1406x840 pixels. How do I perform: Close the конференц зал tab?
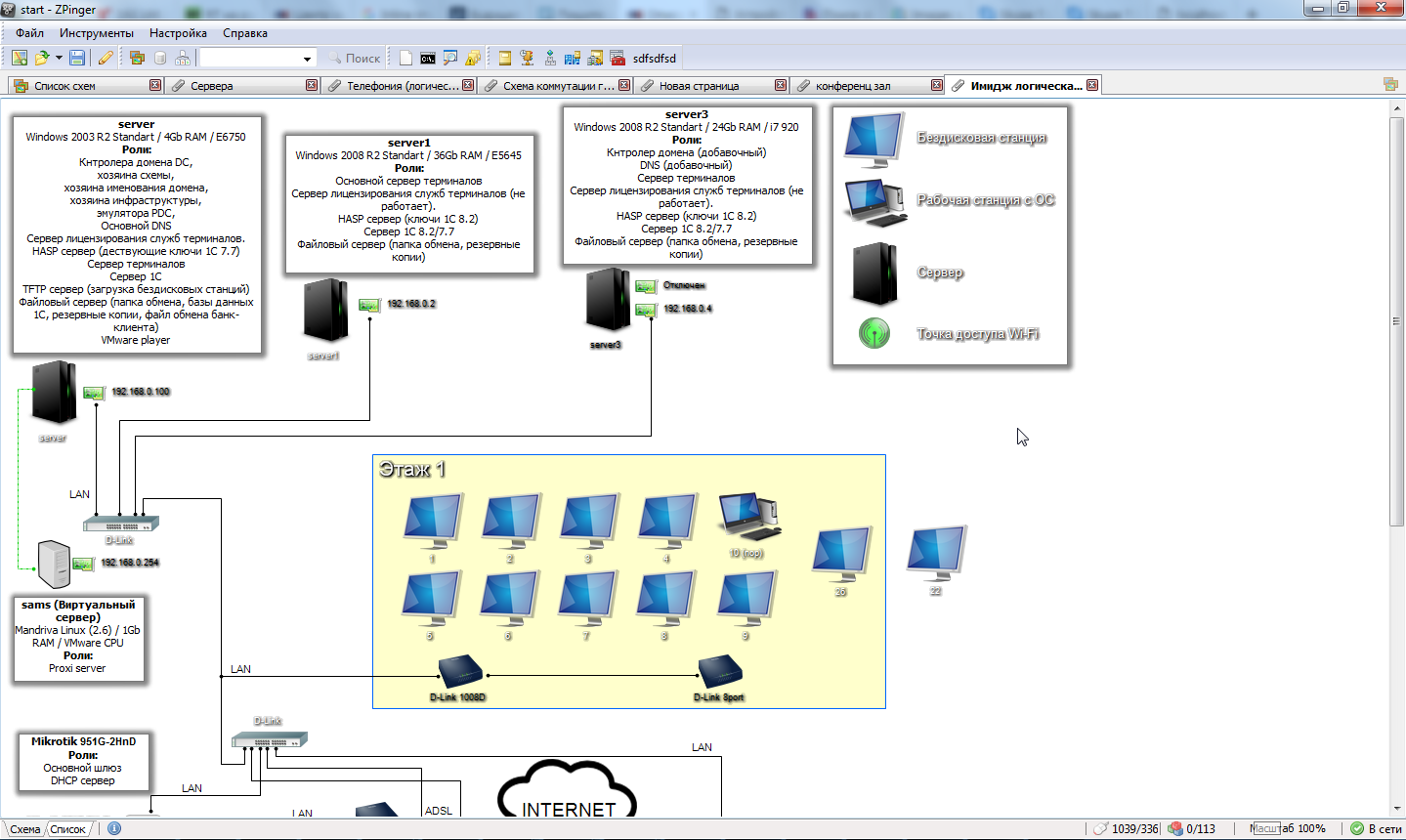[936, 85]
